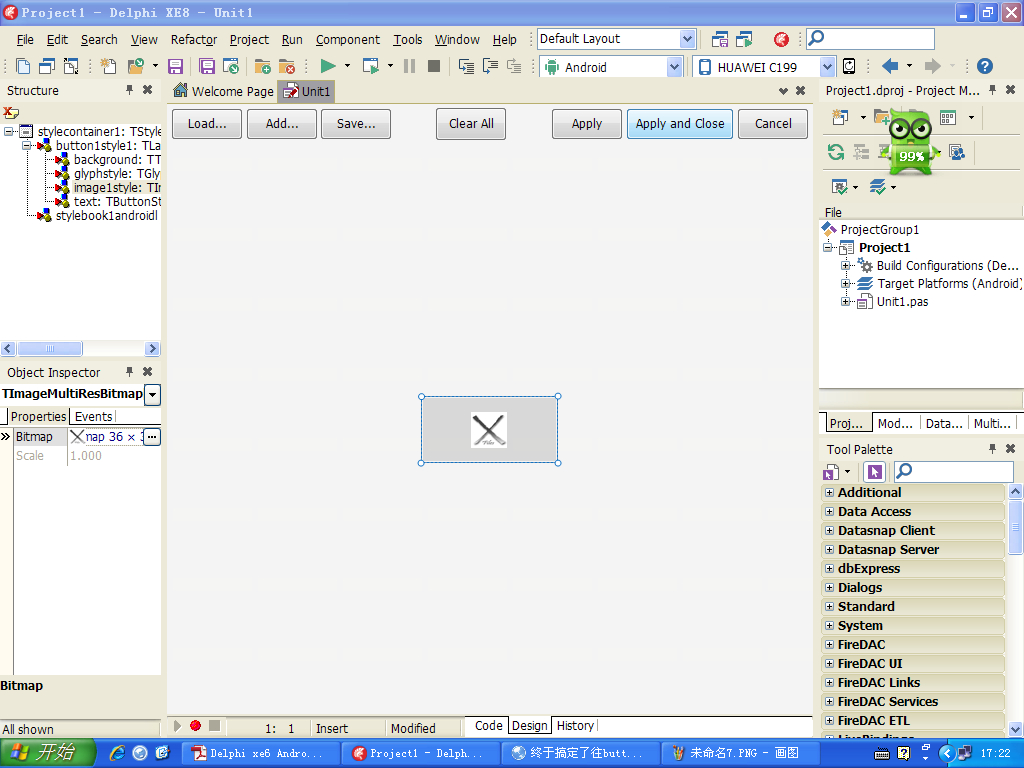Expand the Additional palette category
This screenshot has width=1024, height=768.
pyautogui.click(x=829, y=492)
